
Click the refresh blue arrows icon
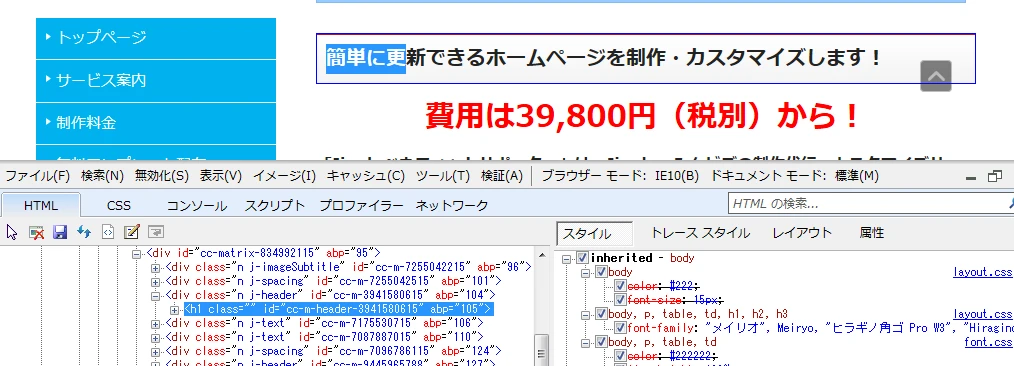pos(84,232)
